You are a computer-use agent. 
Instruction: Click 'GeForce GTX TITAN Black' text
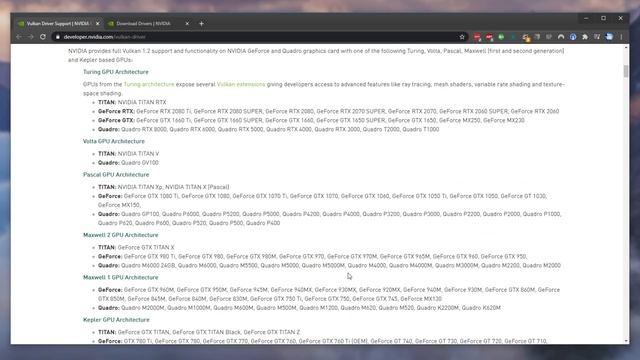pyautogui.click(x=207, y=332)
